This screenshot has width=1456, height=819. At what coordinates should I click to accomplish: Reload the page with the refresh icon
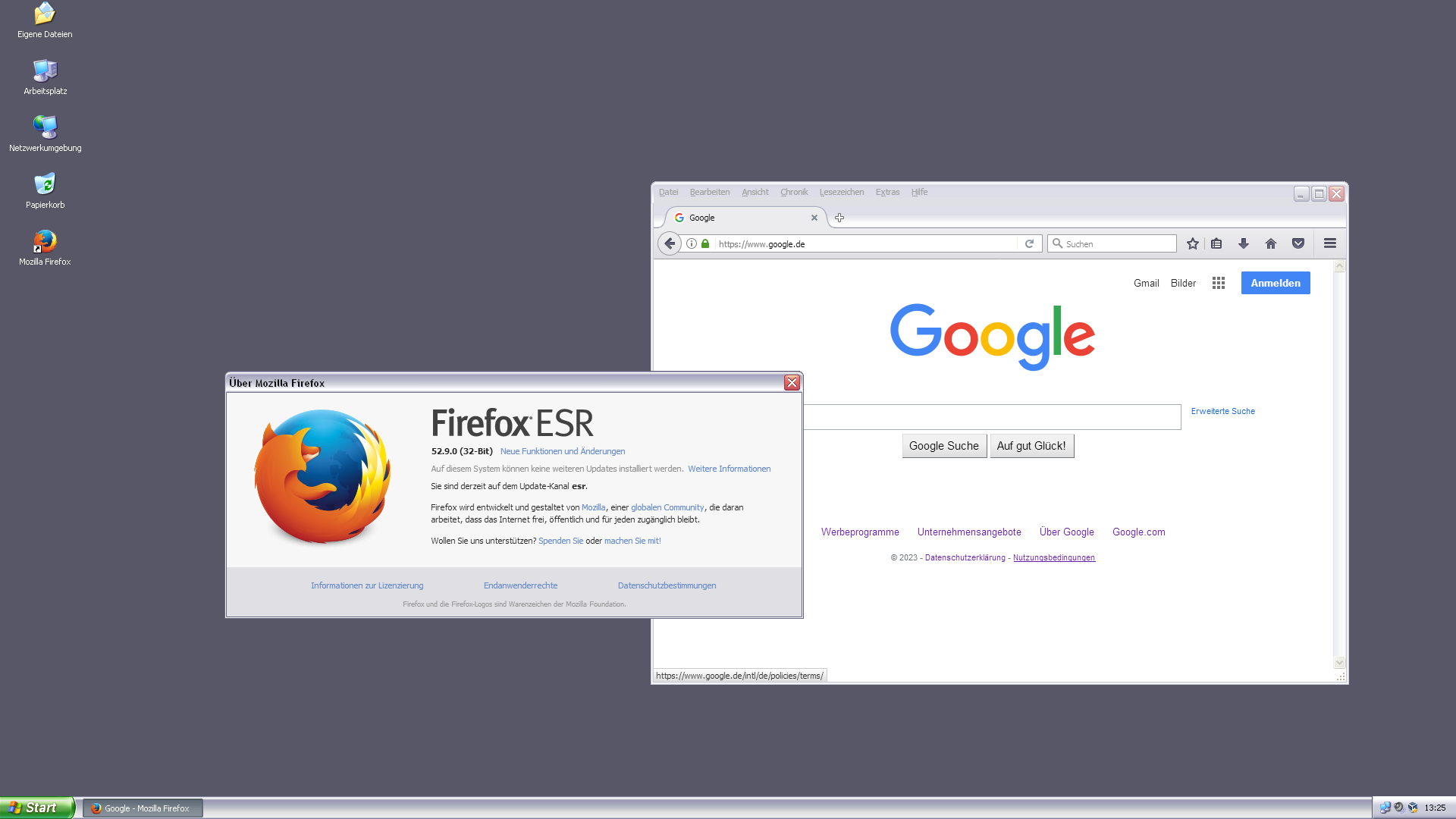[x=1029, y=243]
